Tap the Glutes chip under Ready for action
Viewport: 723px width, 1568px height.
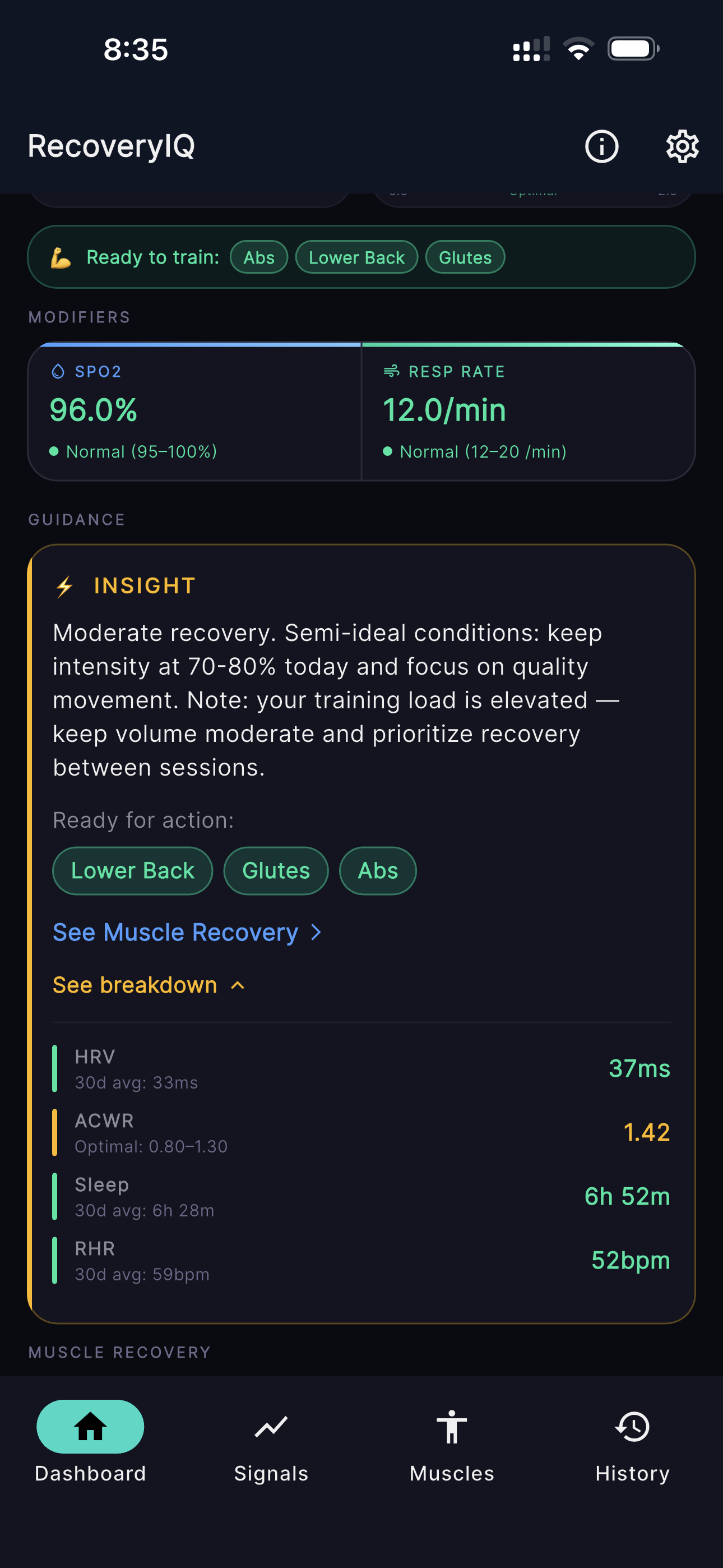point(276,870)
